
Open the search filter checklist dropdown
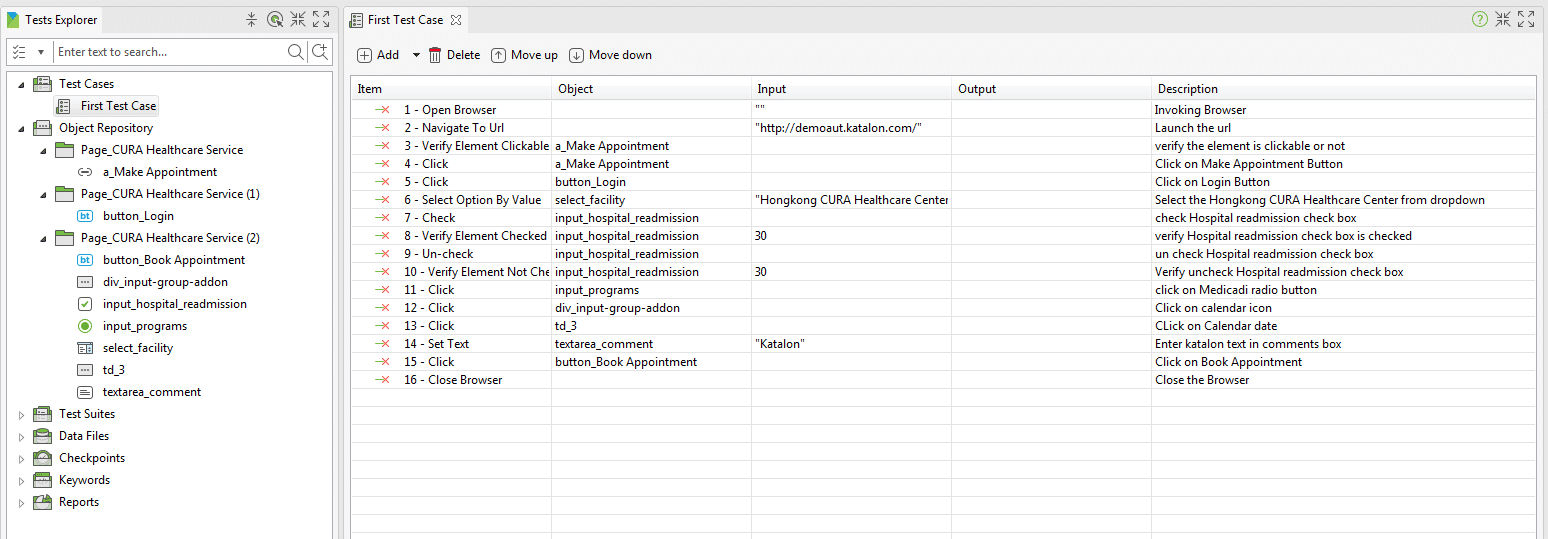pyautogui.click(x=29, y=52)
